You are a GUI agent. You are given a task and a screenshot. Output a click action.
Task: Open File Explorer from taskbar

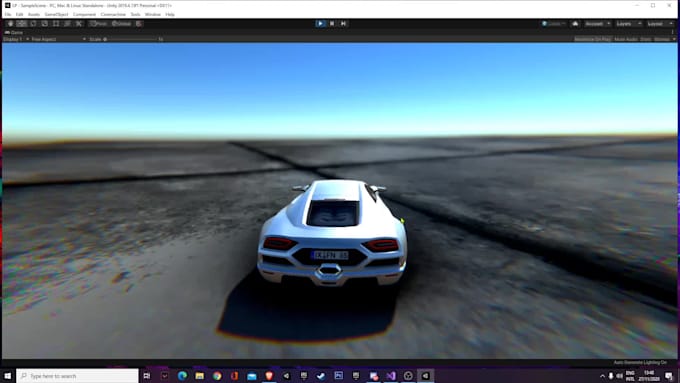pyautogui.click(x=199, y=376)
